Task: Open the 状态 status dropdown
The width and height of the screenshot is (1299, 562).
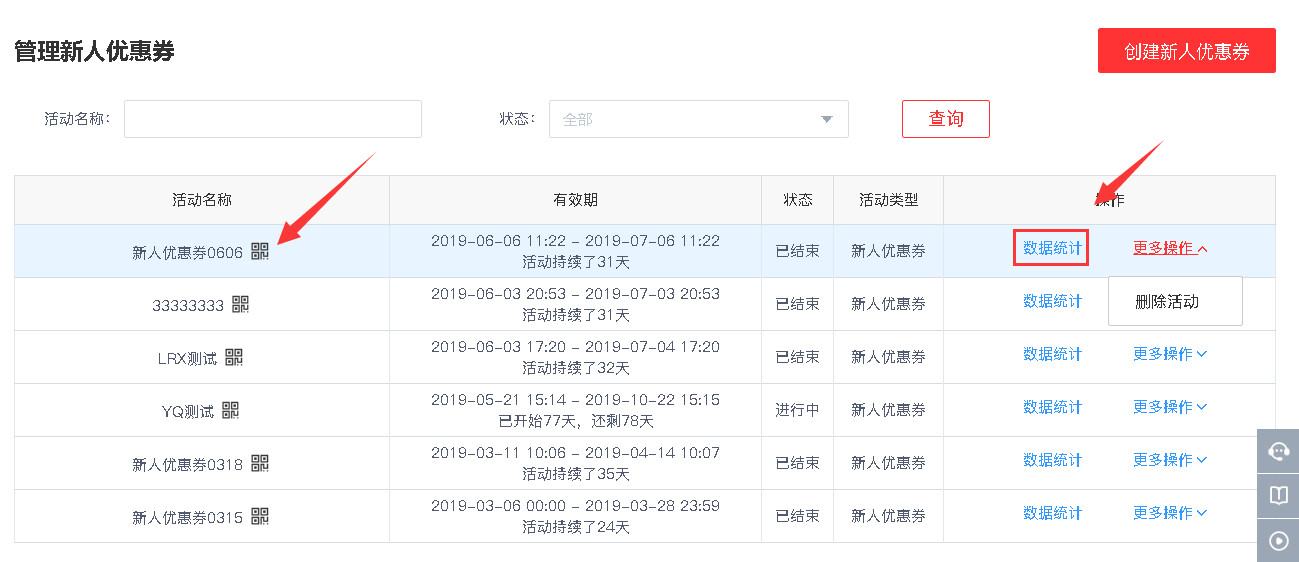Action: pyautogui.click(x=698, y=119)
